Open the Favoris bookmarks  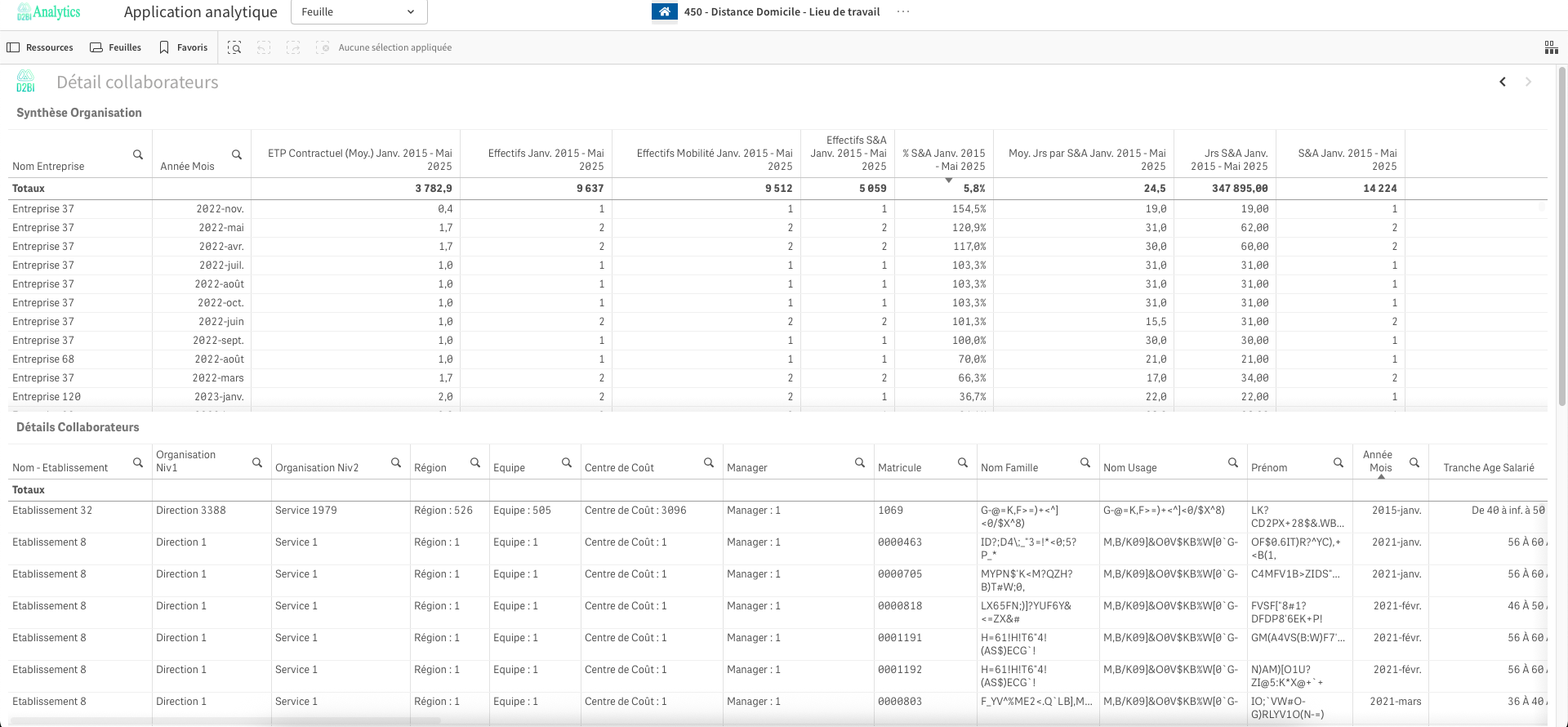[x=184, y=47]
